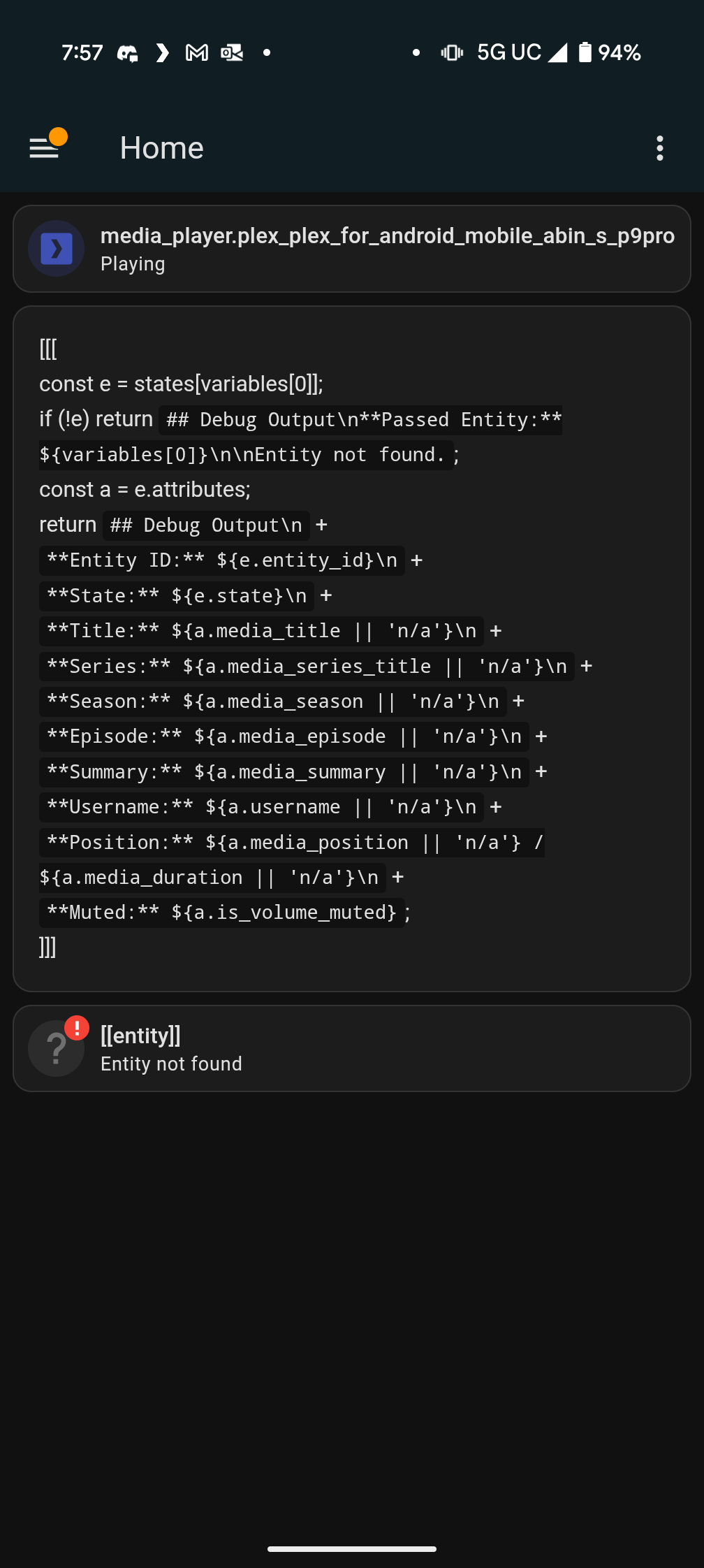
Task: Tap the Playing state text
Action: coord(133,264)
